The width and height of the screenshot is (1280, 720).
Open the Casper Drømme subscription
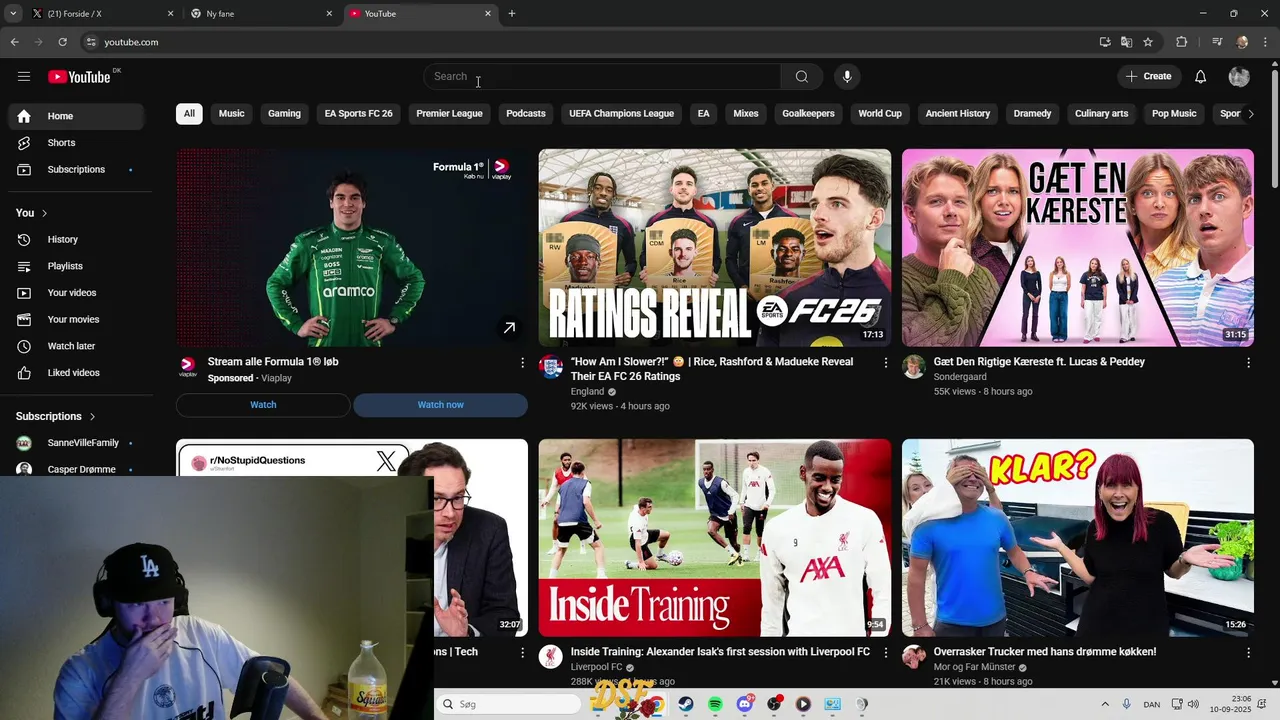[76, 468]
